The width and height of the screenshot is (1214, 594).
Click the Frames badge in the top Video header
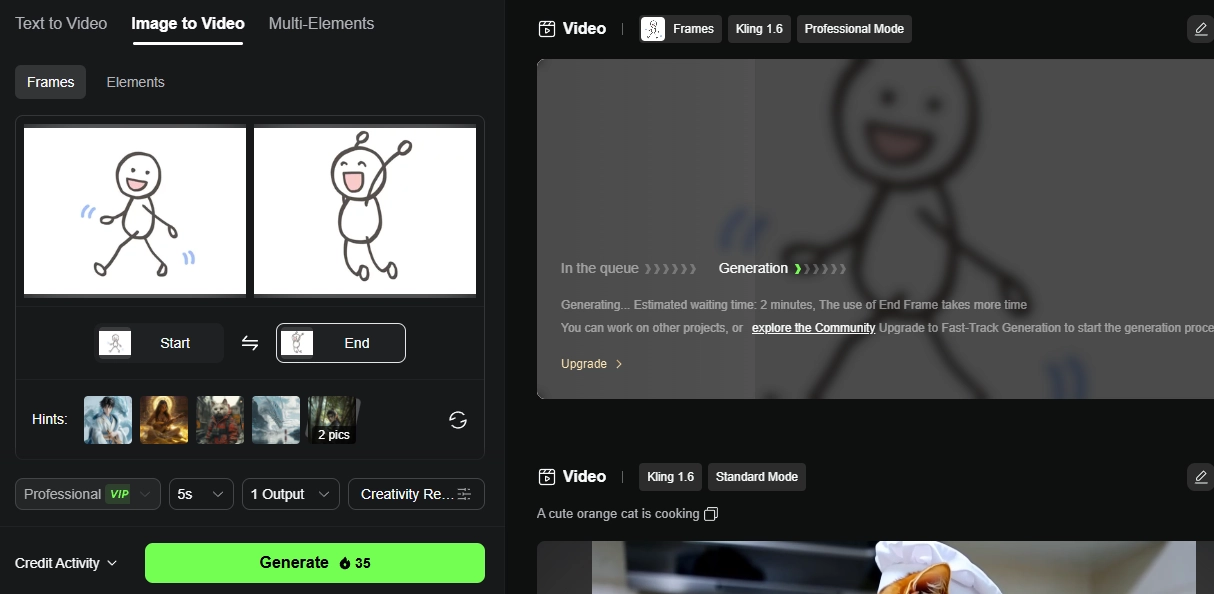tap(680, 28)
